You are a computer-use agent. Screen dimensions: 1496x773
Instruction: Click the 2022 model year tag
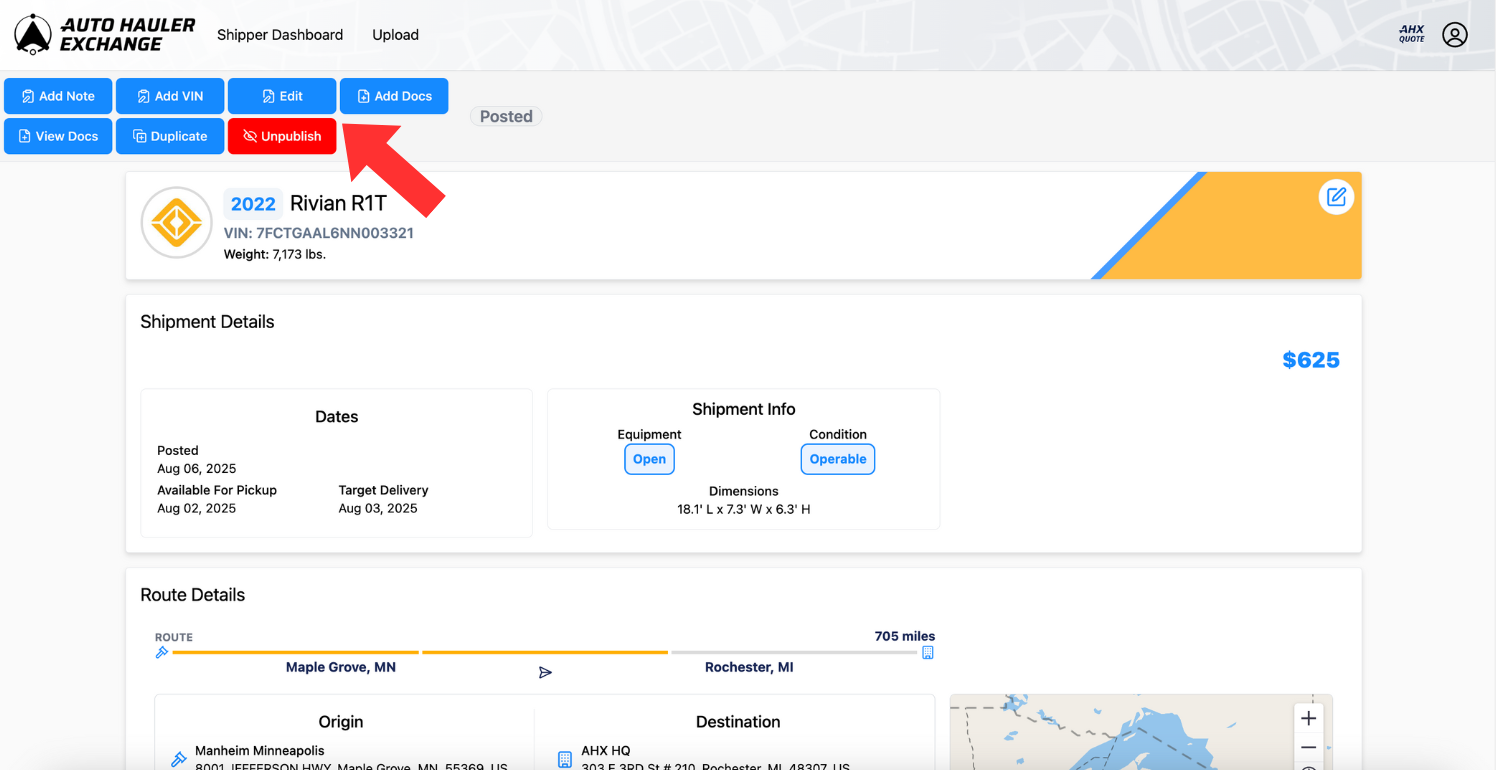(253, 204)
